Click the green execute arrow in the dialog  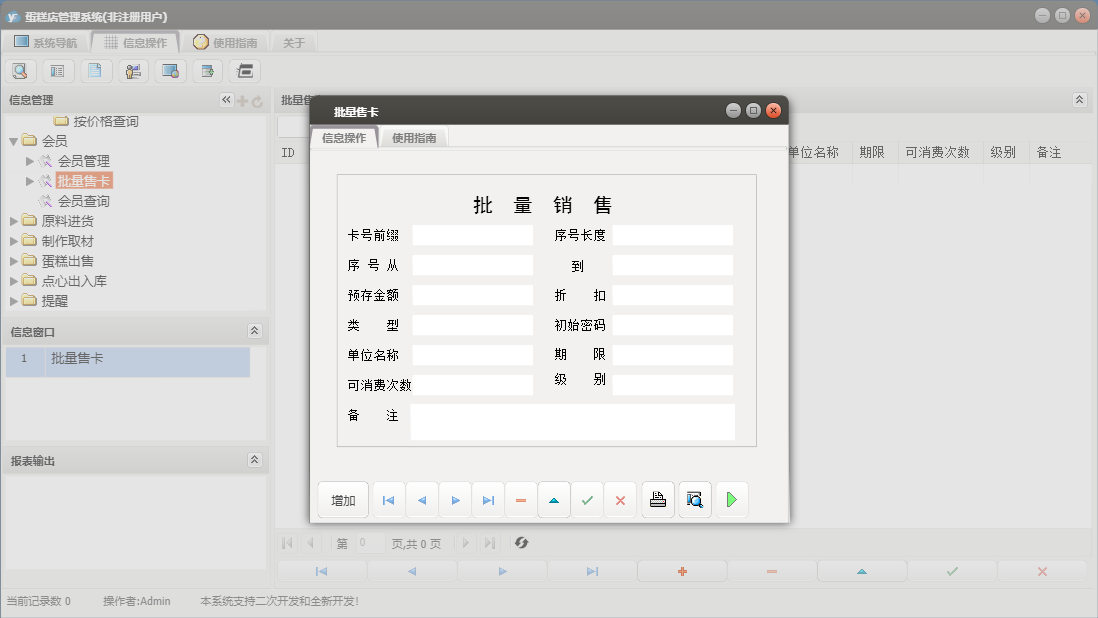730,500
